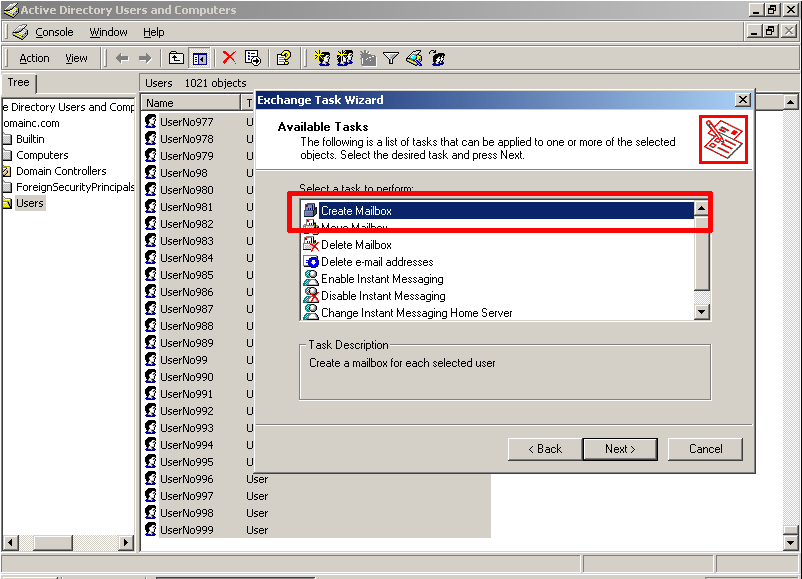Select UserNo99 in the list

pyautogui.click(x=184, y=360)
